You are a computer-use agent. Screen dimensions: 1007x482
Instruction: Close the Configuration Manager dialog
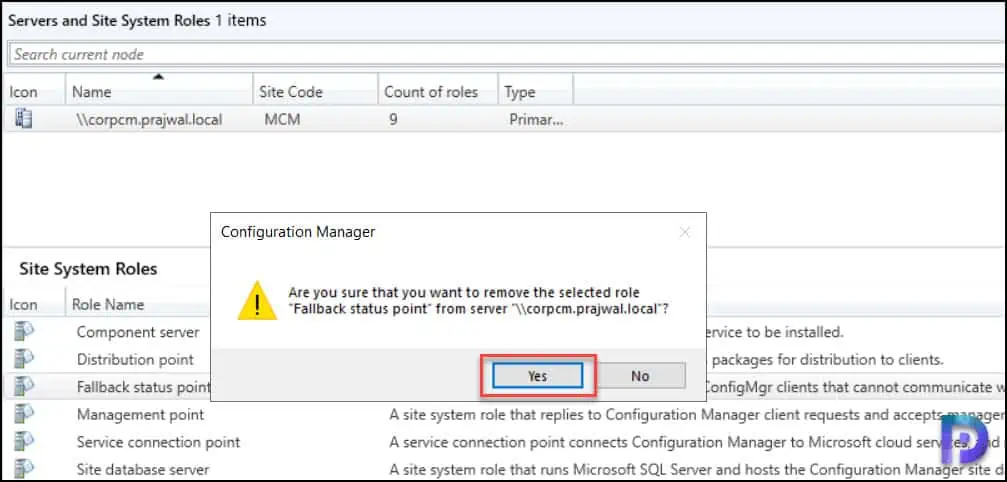685,232
